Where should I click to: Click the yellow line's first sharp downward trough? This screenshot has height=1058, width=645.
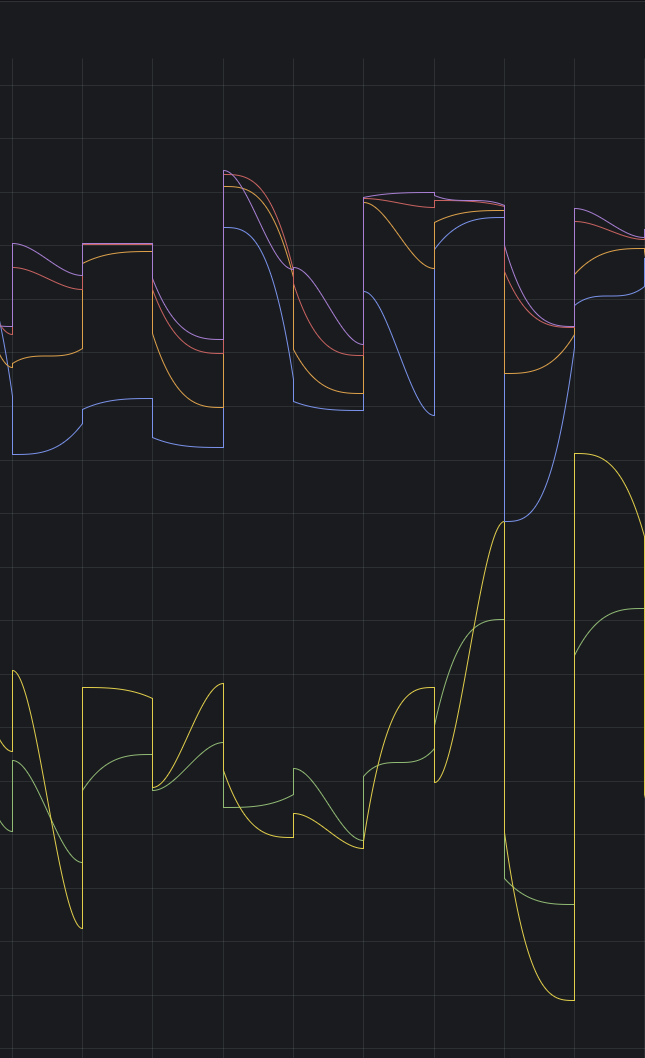81,927
